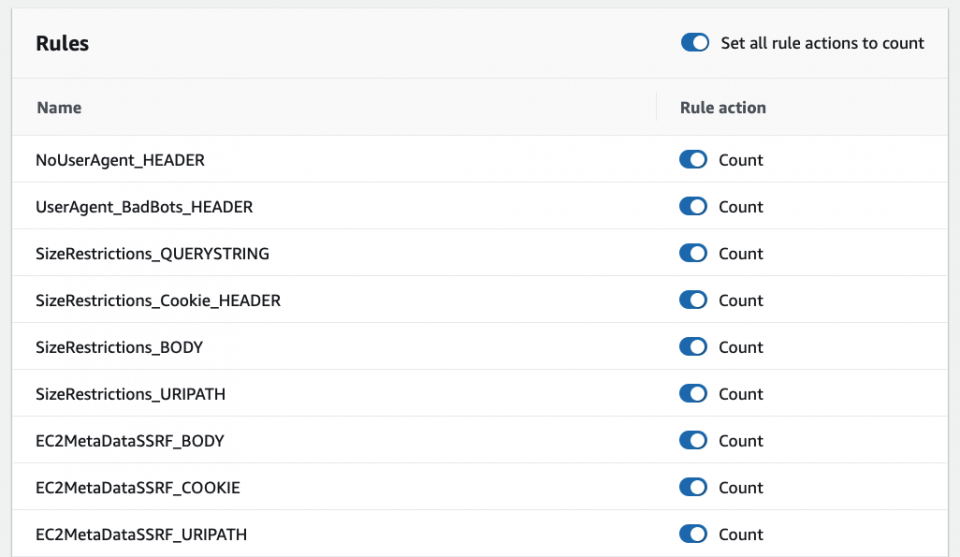Click Set all rule actions to count label
This screenshot has width=960, height=557.
click(822, 43)
